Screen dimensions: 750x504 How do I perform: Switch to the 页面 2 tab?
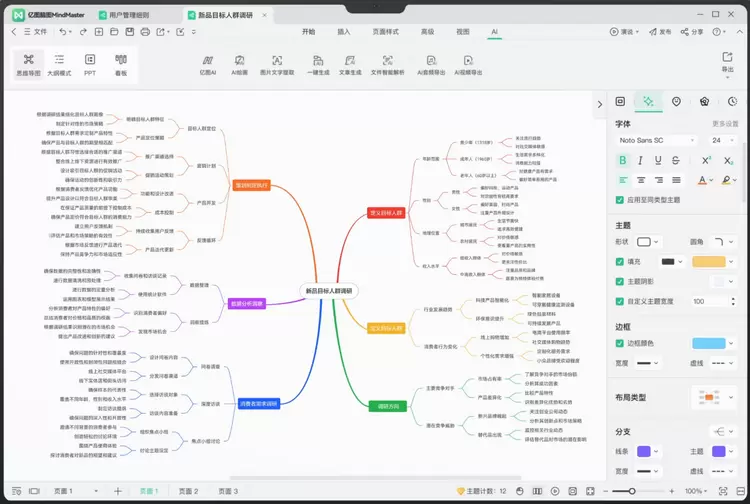188,491
